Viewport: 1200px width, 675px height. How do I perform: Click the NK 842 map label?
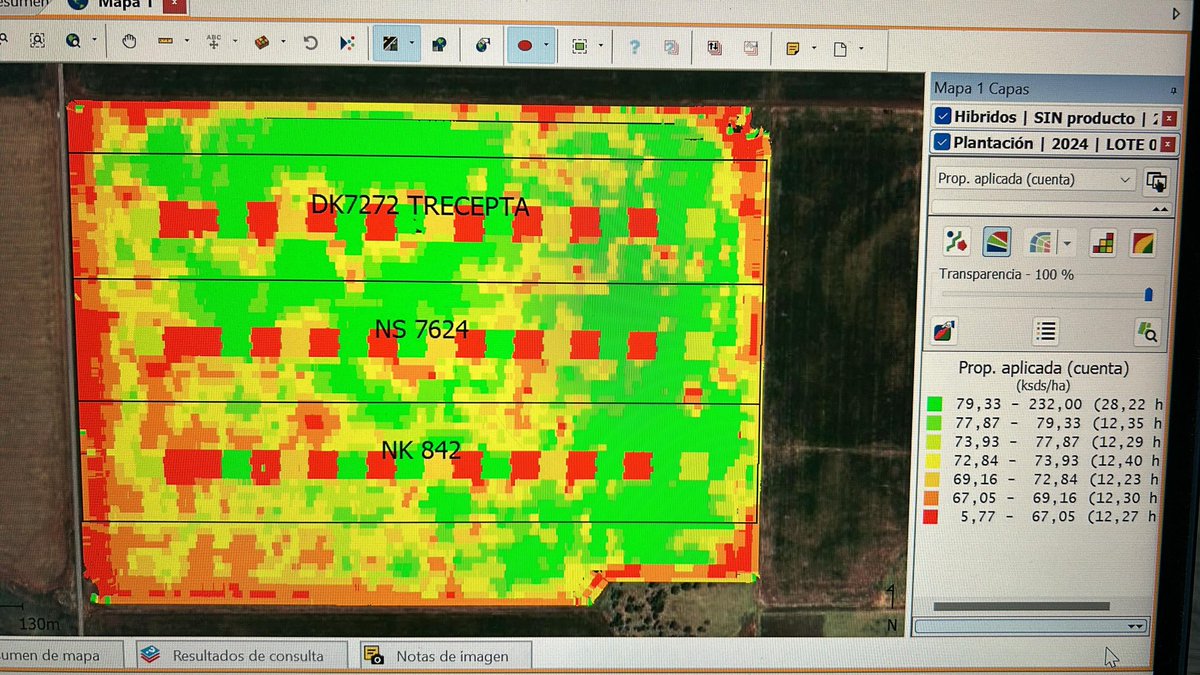click(420, 451)
